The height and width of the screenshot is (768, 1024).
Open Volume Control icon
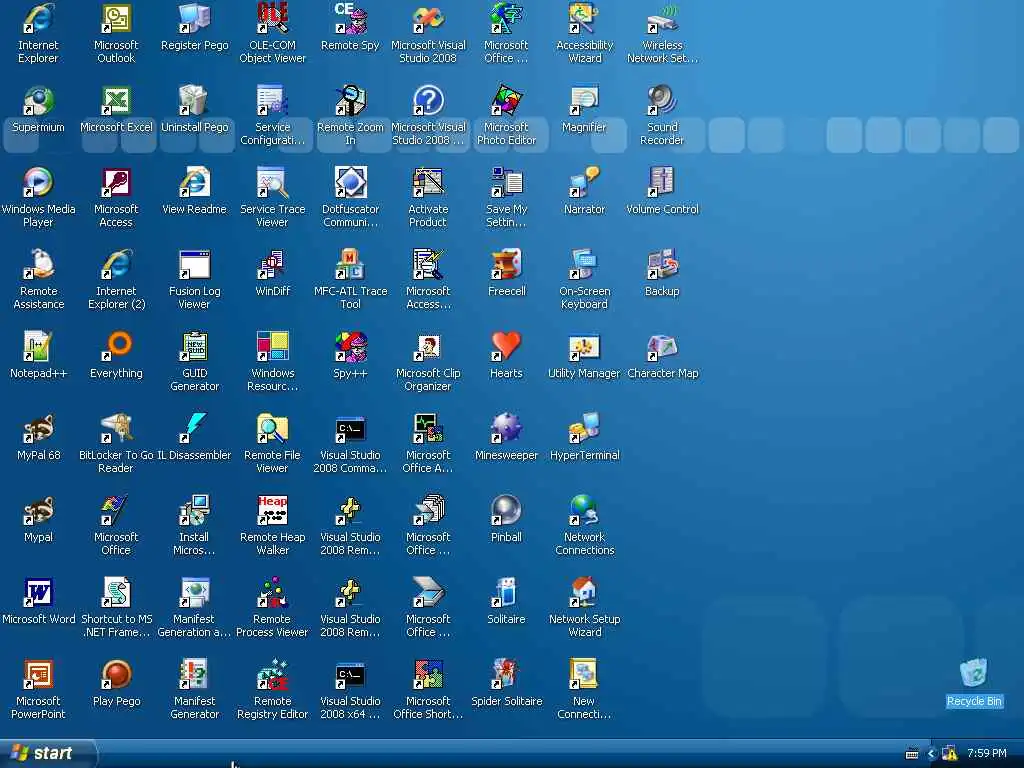662,183
